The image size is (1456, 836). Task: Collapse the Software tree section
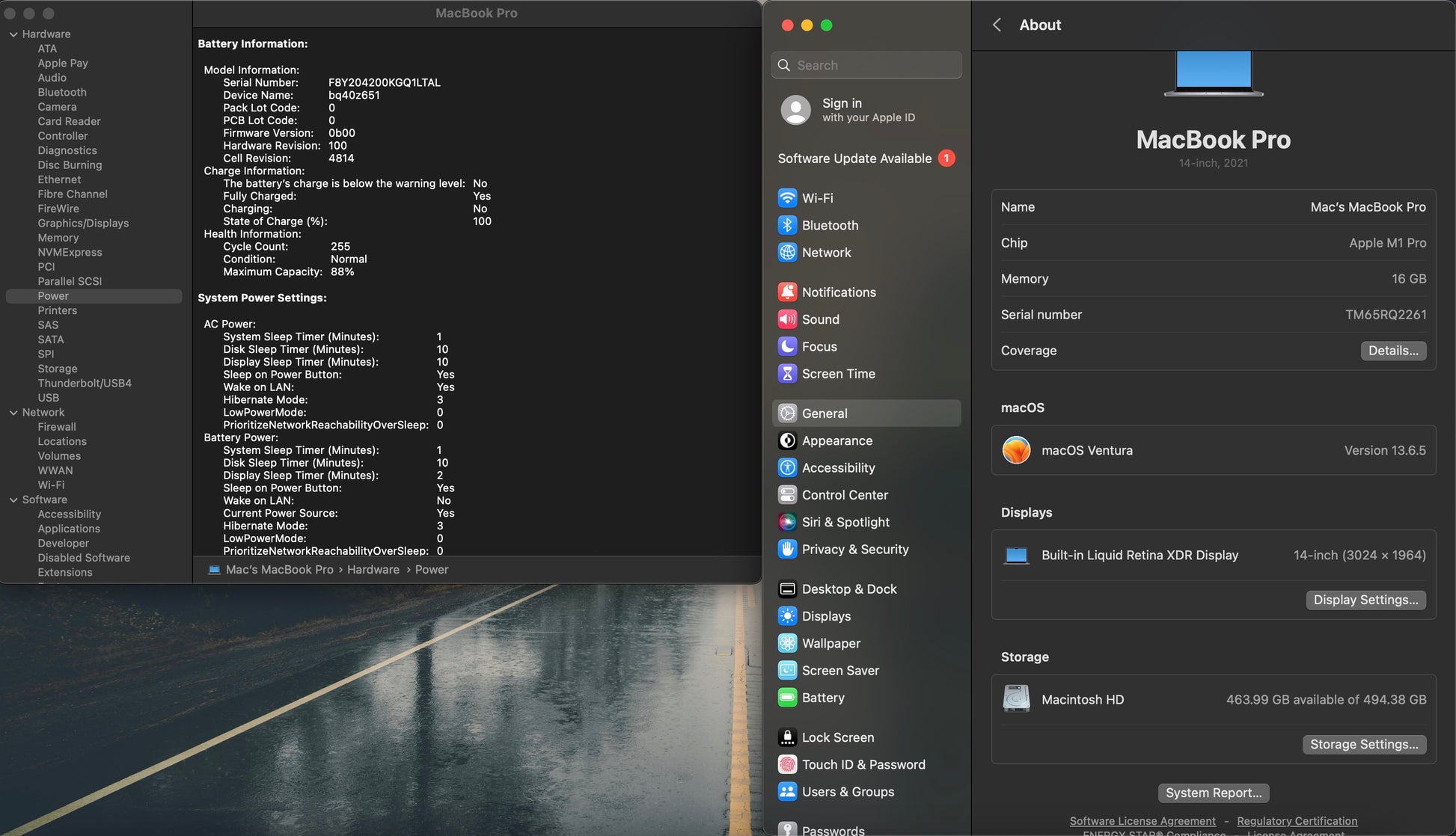(x=13, y=500)
